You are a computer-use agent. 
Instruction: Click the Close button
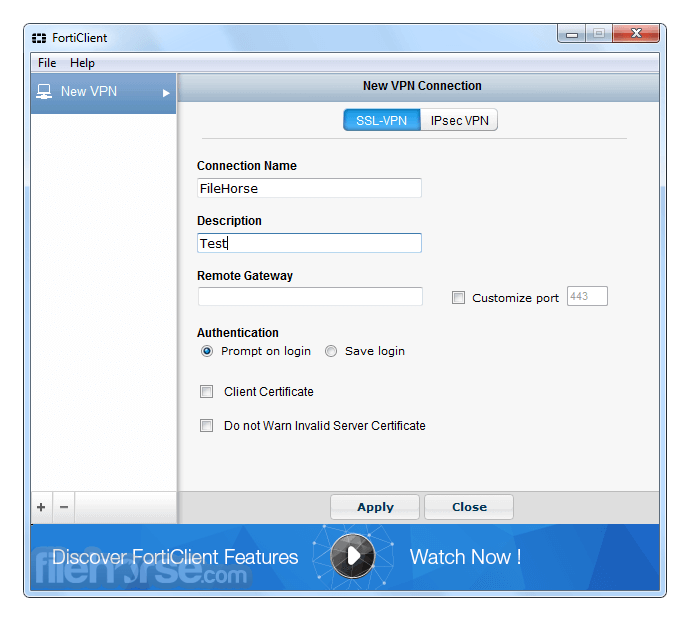click(469, 507)
